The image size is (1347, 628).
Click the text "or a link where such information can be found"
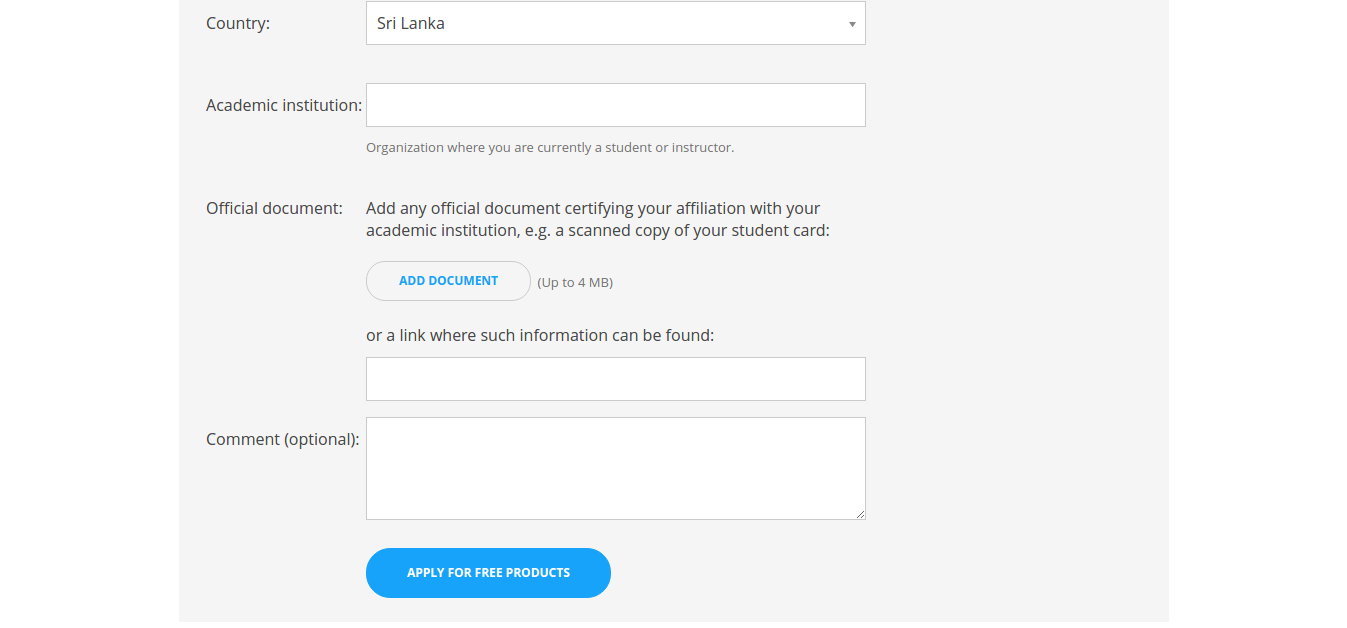coord(540,336)
